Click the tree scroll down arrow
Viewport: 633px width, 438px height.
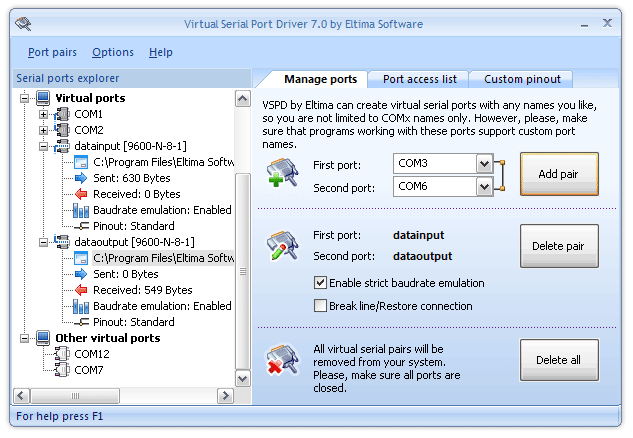click(x=243, y=379)
